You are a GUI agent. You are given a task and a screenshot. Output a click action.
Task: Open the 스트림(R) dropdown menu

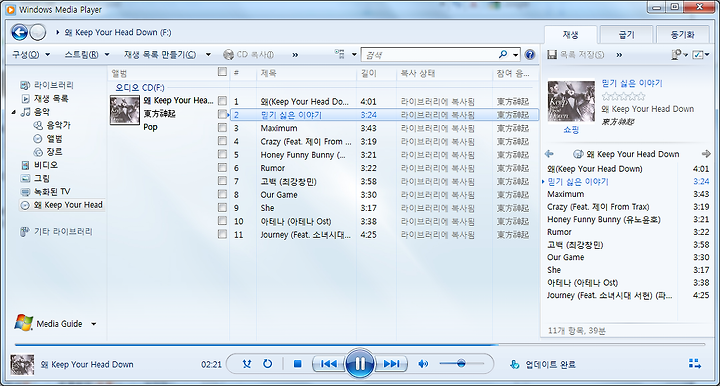click(x=87, y=55)
